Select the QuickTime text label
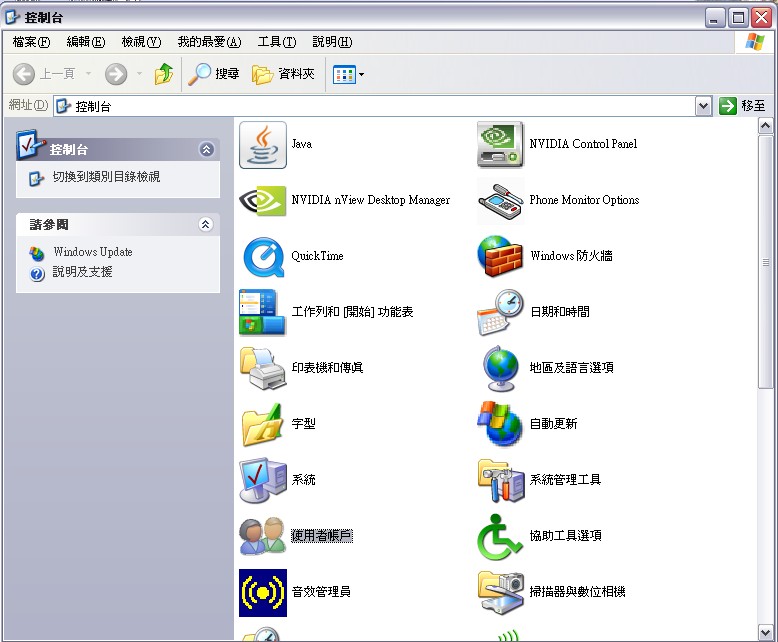This screenshot has height=642, width=778. point(317,256)
